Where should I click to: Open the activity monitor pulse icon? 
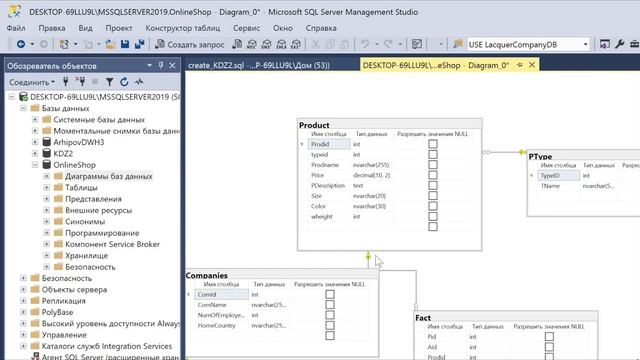(139, 82)
